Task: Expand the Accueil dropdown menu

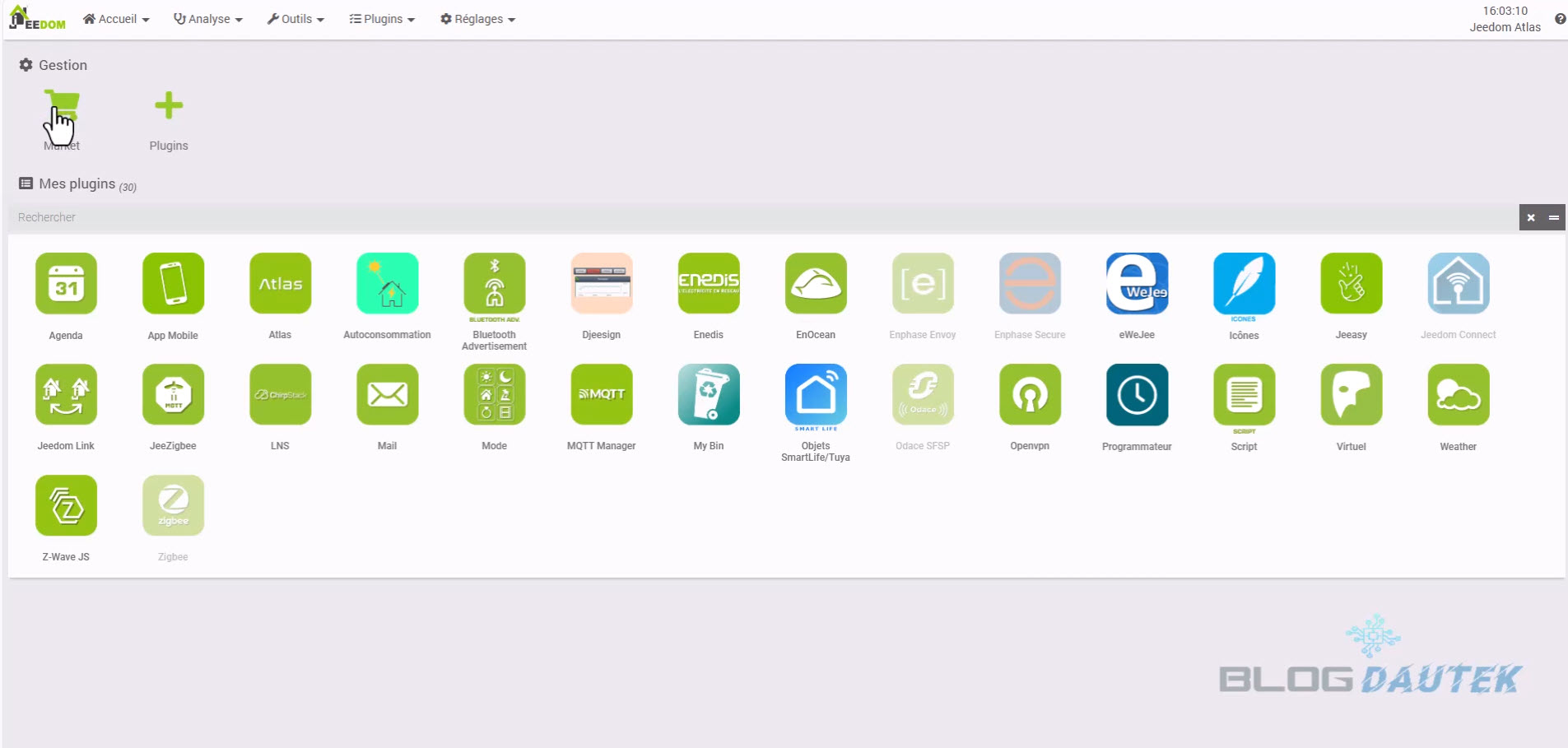Action: tap(116, 19)
